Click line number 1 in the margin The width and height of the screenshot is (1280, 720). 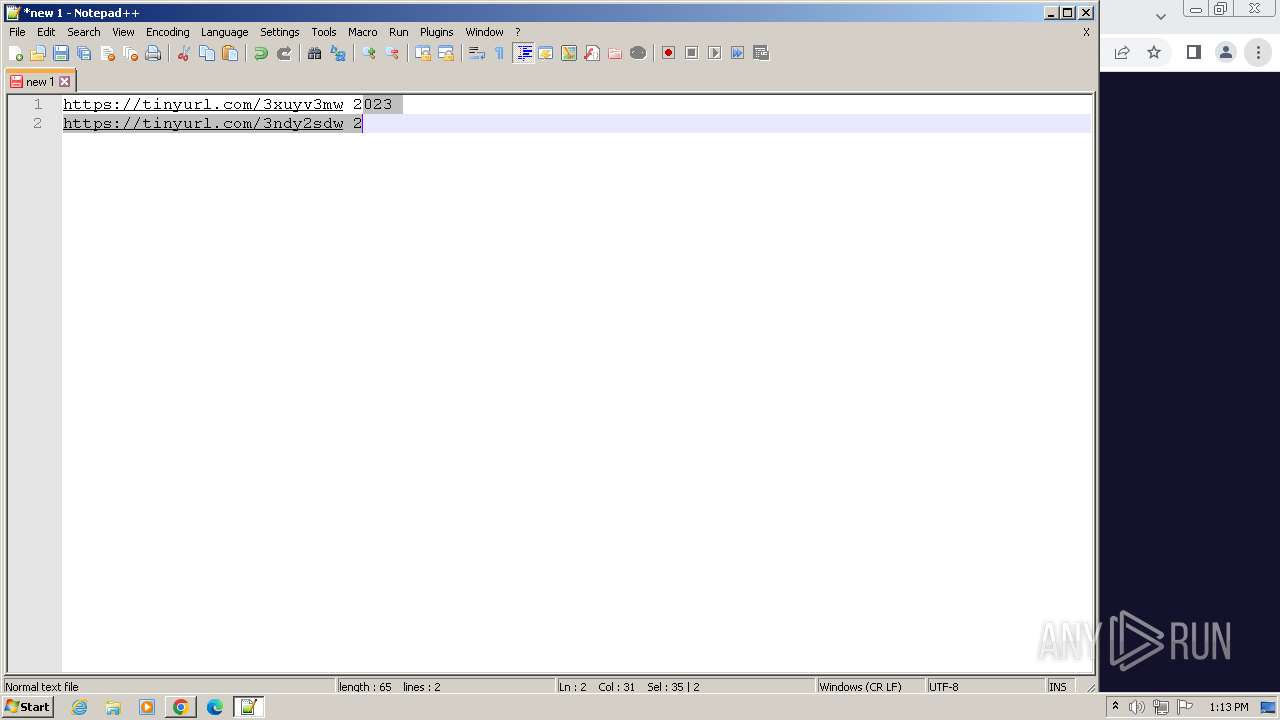pyautogui.click(x=38, y=104)
